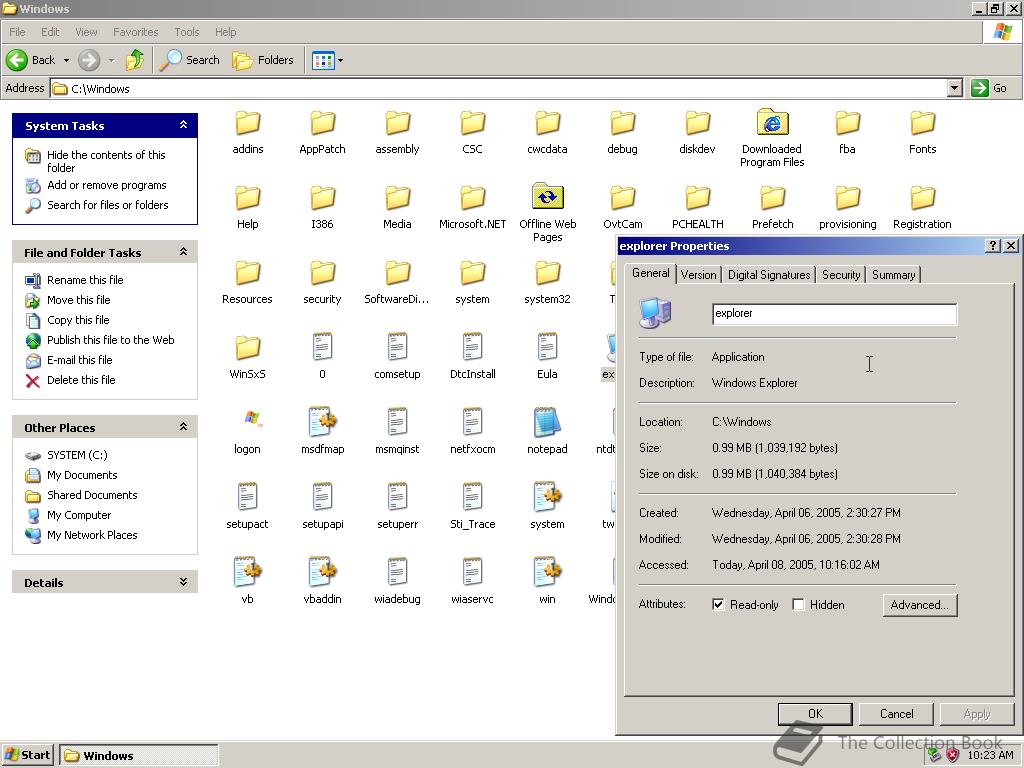Toggle the Read-only attribute checkbox
Image resolution: width=1024 pixels, height=768 pixels.
(x=718, y=605)
